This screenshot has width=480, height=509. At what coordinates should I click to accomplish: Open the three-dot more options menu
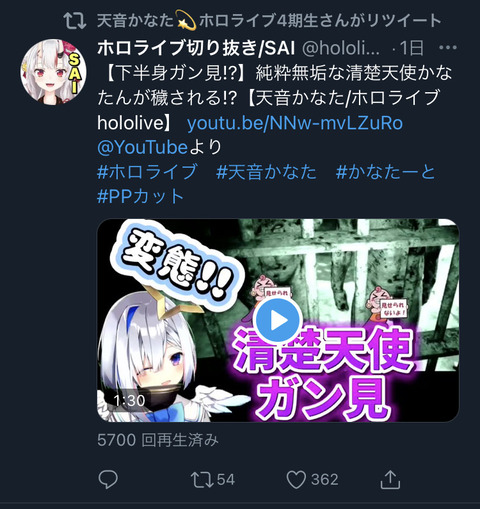[x=448, y=48]
